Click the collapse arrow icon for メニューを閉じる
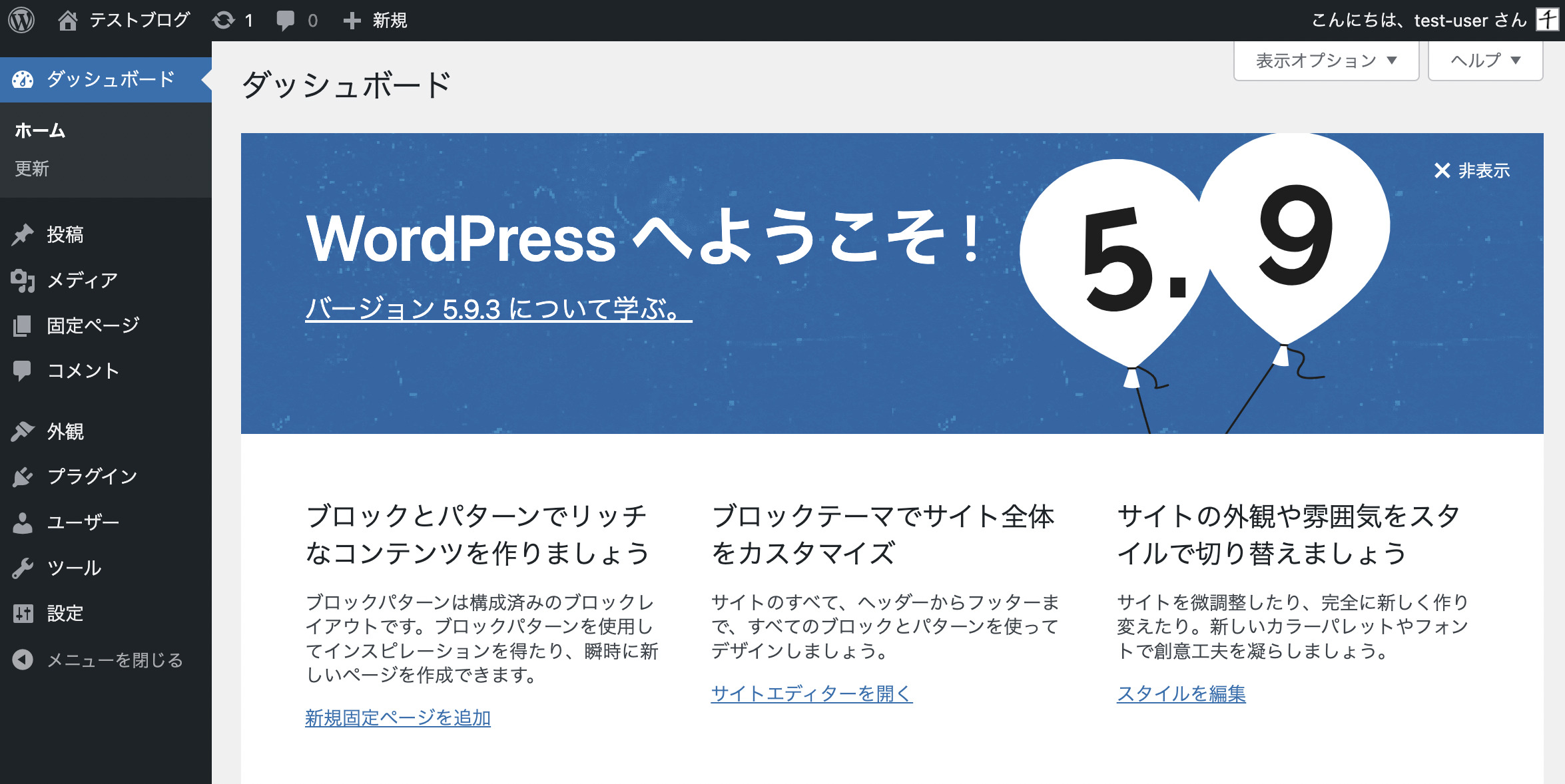Viewport: 1565px width, 784px height. (23, 660)
